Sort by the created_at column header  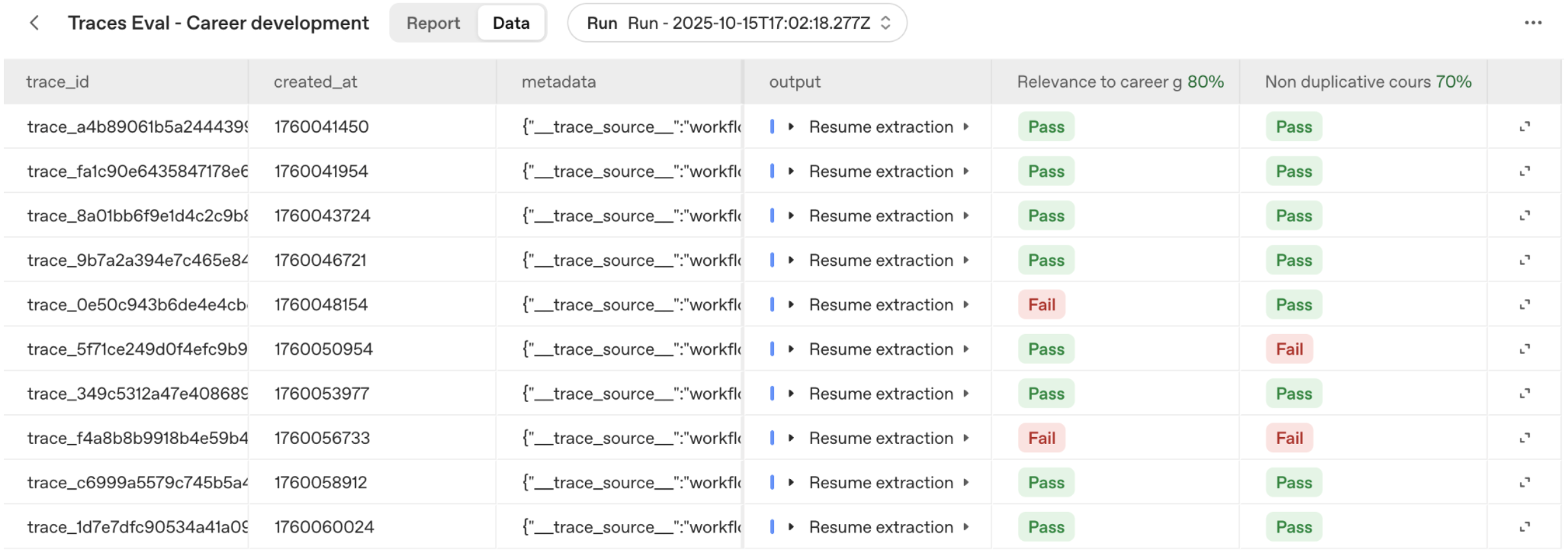(315, 82)
